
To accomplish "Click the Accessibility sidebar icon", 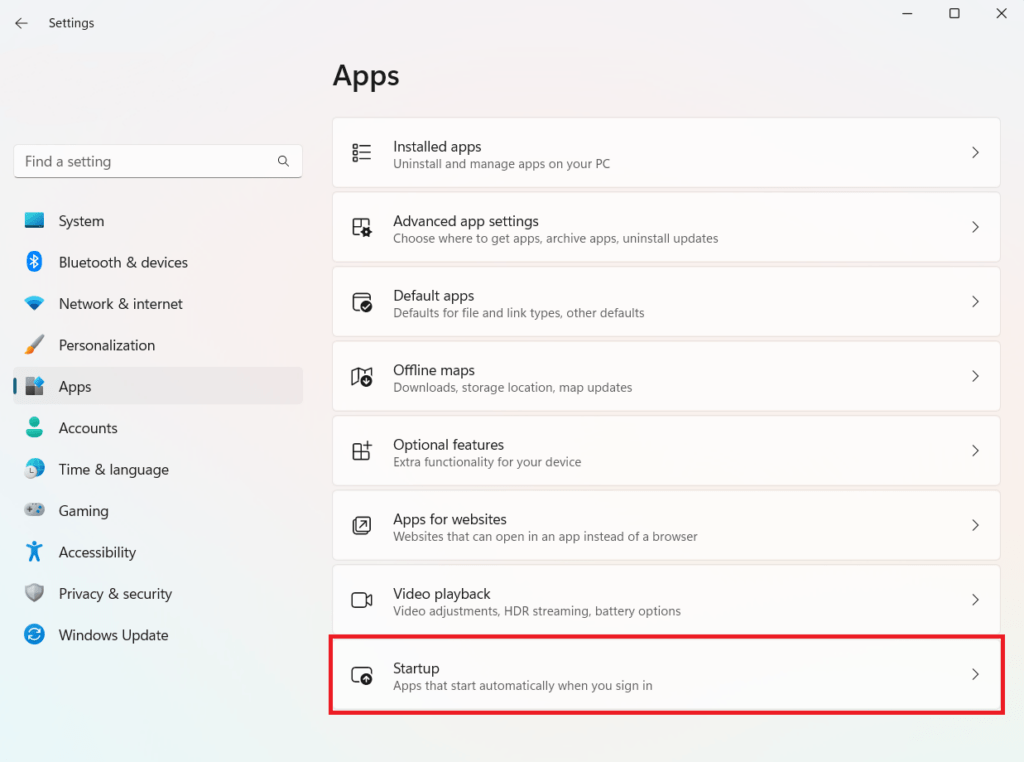I will coord(33,552).
